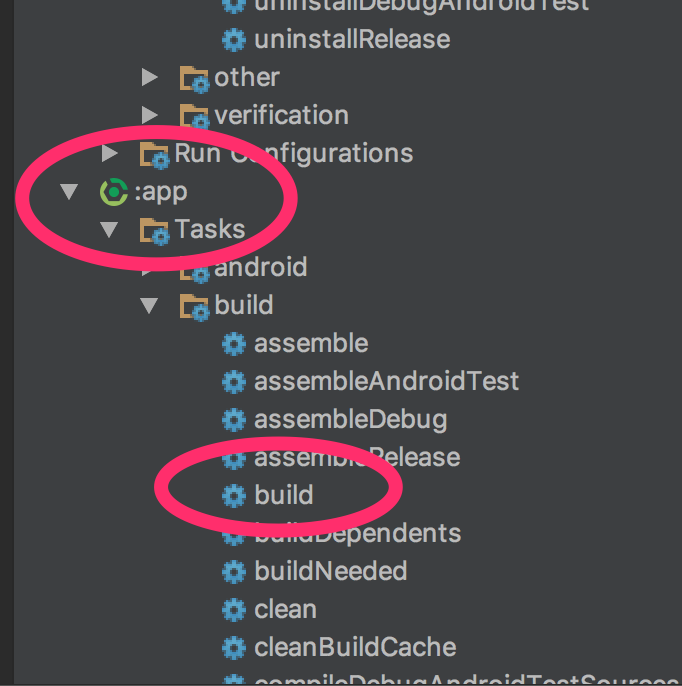Viewport: 682px width, 686px height.
Task: Click the build folder icon under Tasks
Action: click(194, 306)
